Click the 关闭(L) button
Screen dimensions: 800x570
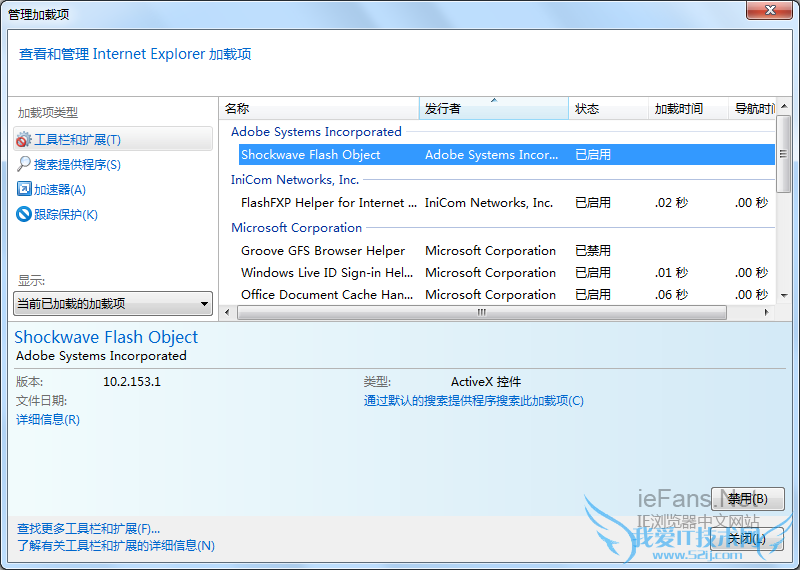747,538
